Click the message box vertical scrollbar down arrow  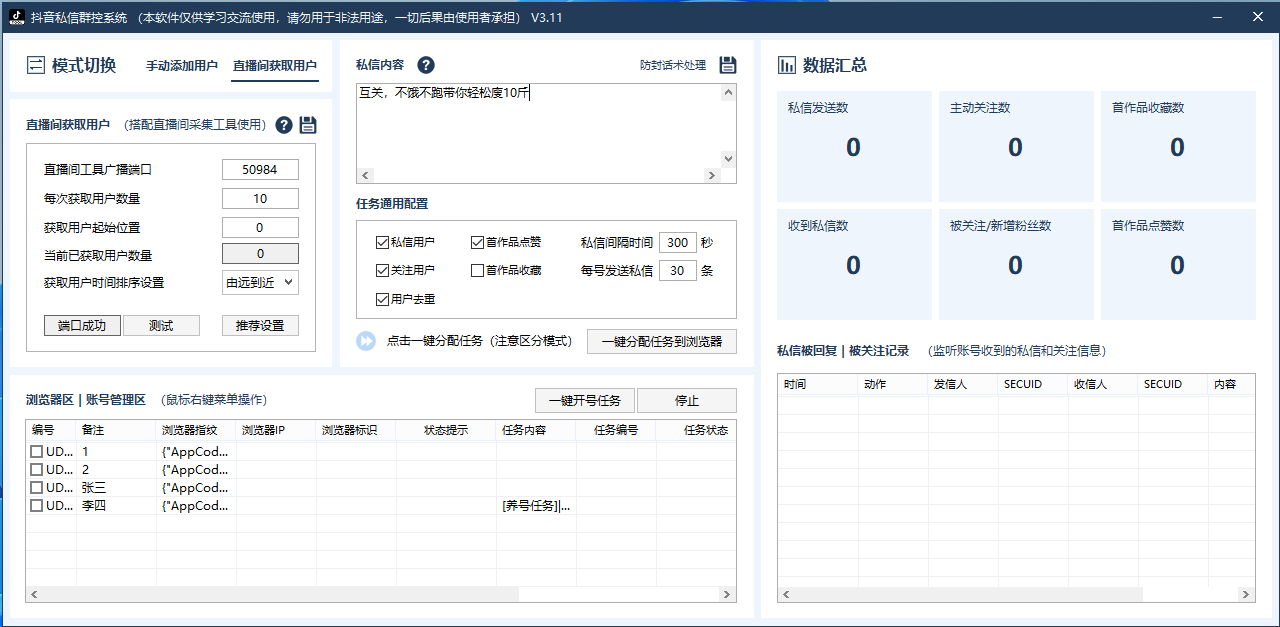point(728,158)
